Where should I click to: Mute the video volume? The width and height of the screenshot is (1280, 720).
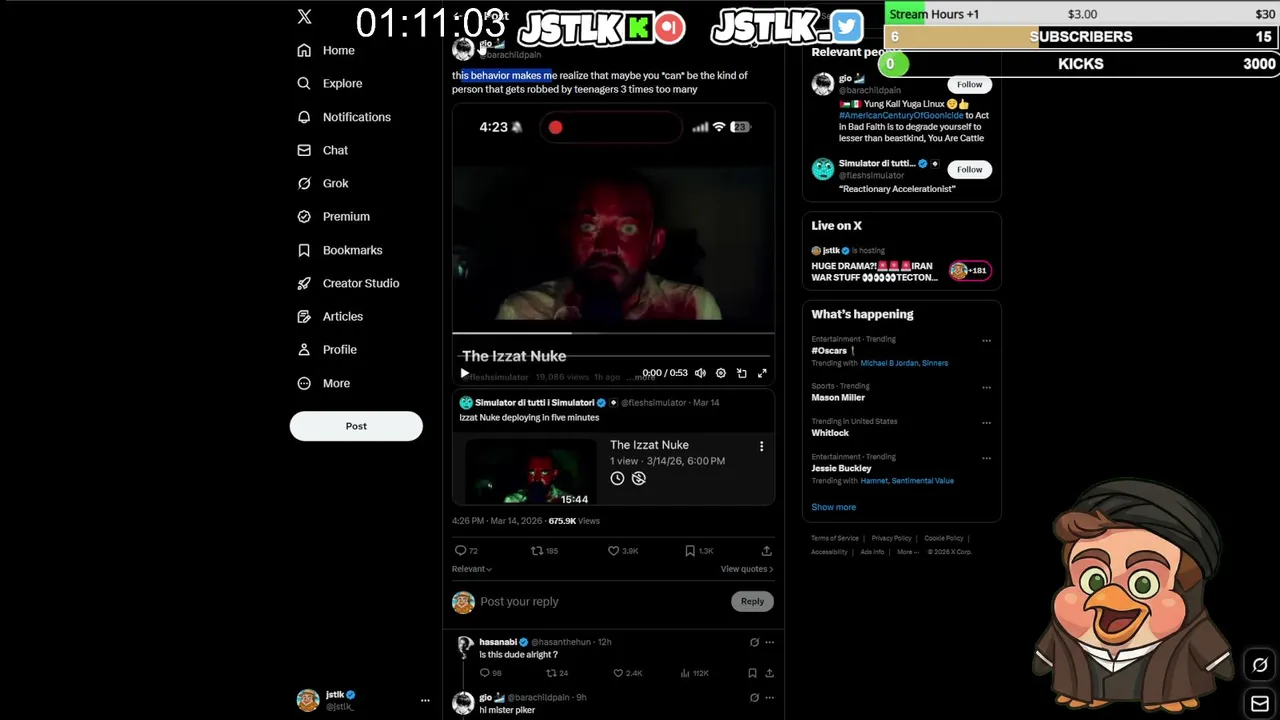(700, 373)
